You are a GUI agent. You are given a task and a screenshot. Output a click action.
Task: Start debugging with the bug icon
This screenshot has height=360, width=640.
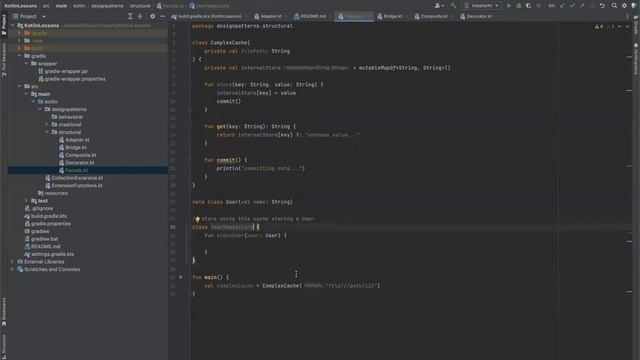pos(519,6)
